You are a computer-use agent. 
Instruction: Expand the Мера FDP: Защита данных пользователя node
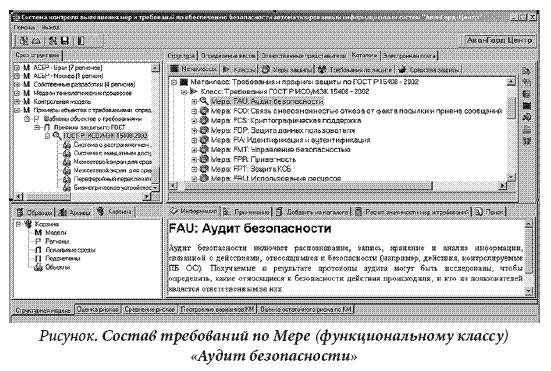(x=194, y=130)
